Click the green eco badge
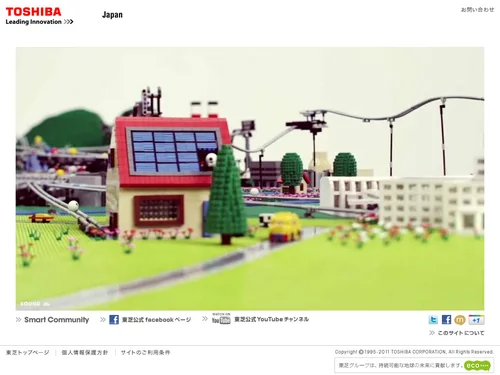 [477, 365]
